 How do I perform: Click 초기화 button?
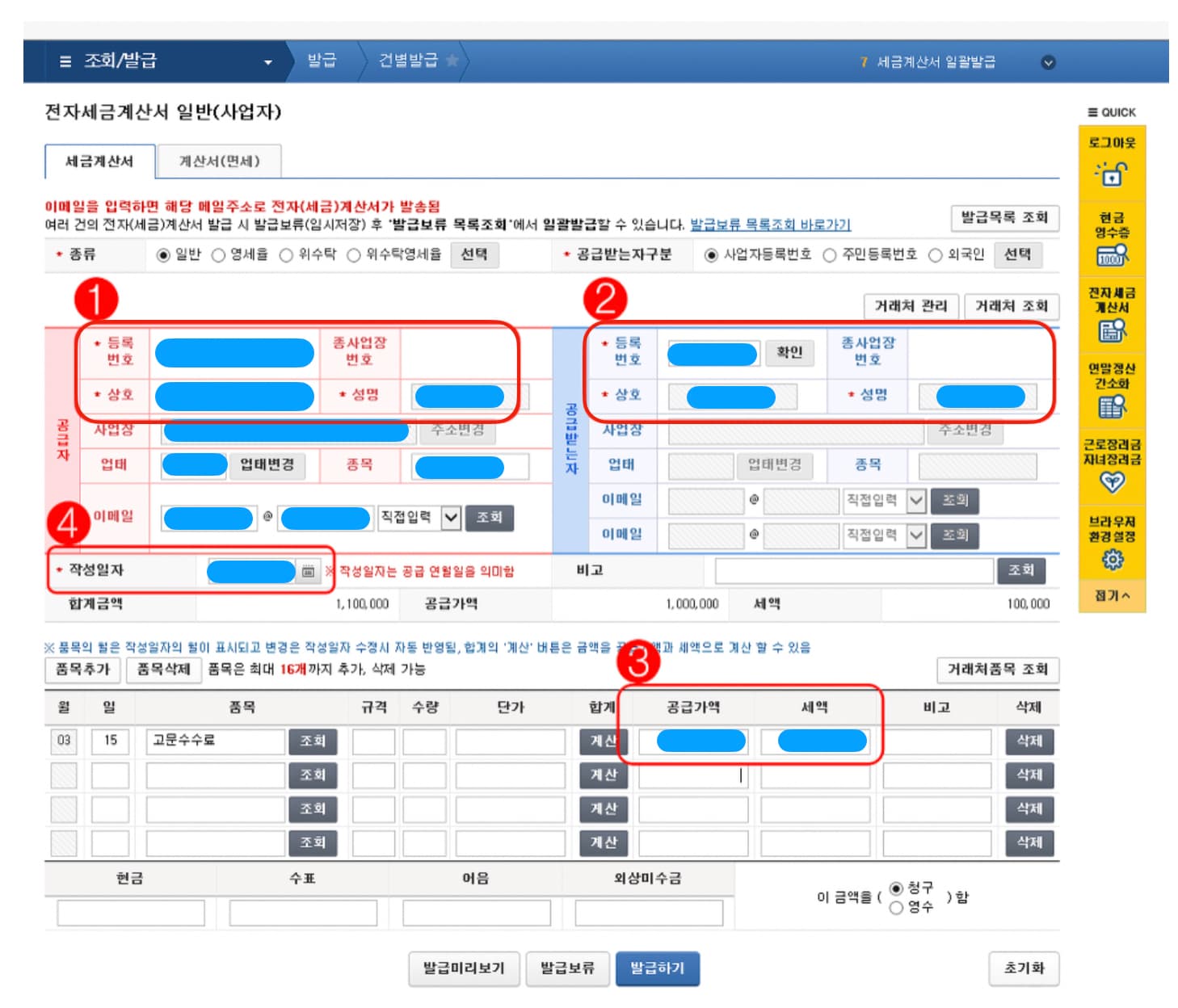[1024, 968]
